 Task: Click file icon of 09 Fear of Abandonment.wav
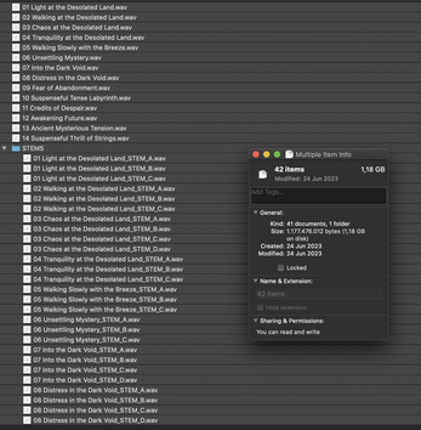[16, 88]
